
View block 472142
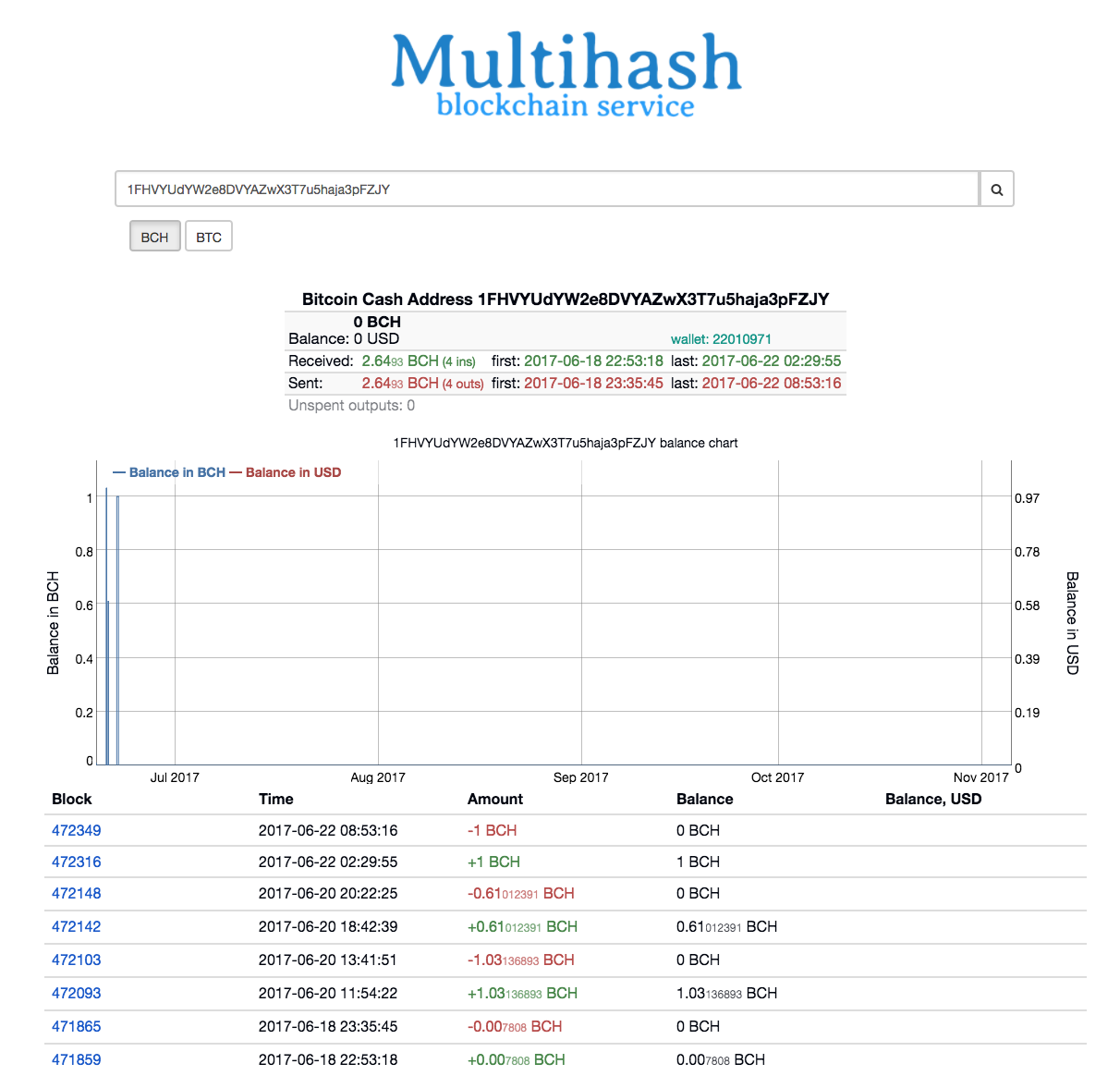[77, 926]
